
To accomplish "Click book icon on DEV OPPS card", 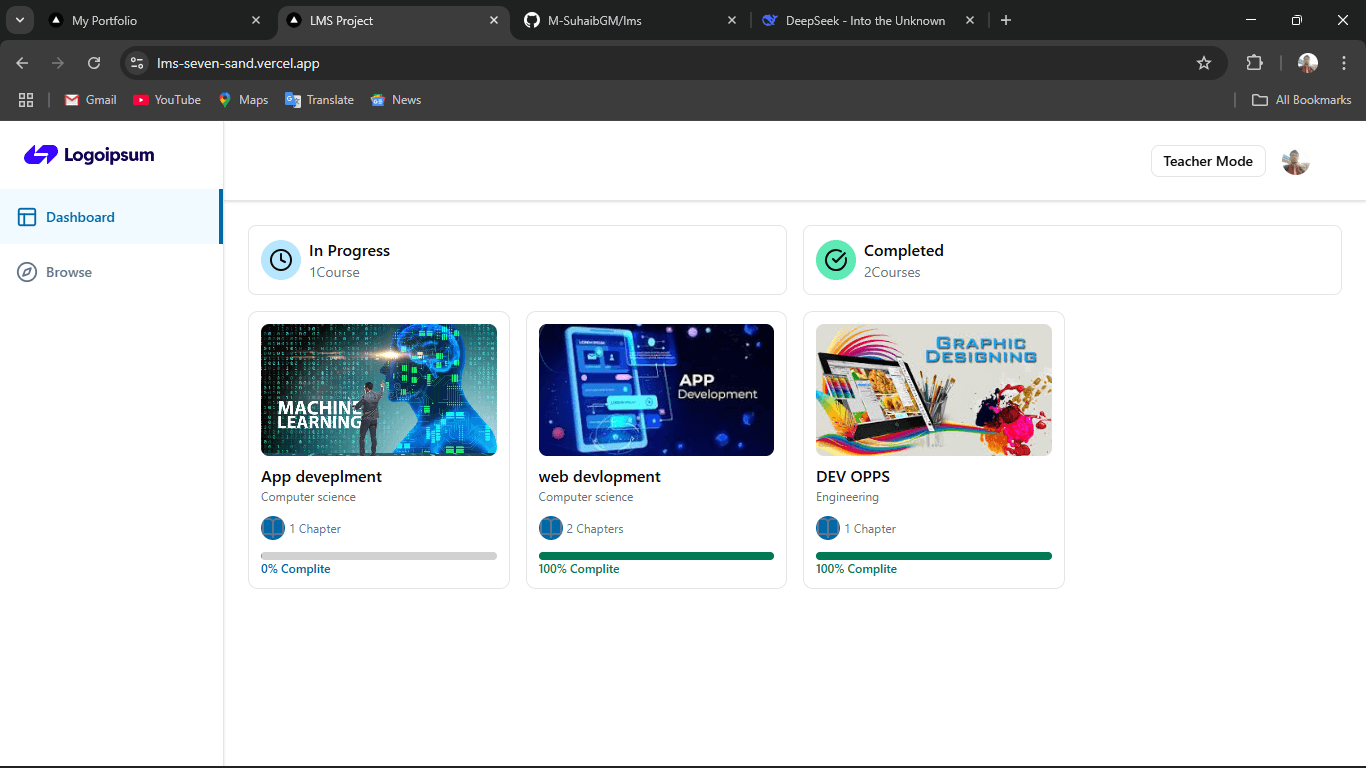I will tap(828, 528).
